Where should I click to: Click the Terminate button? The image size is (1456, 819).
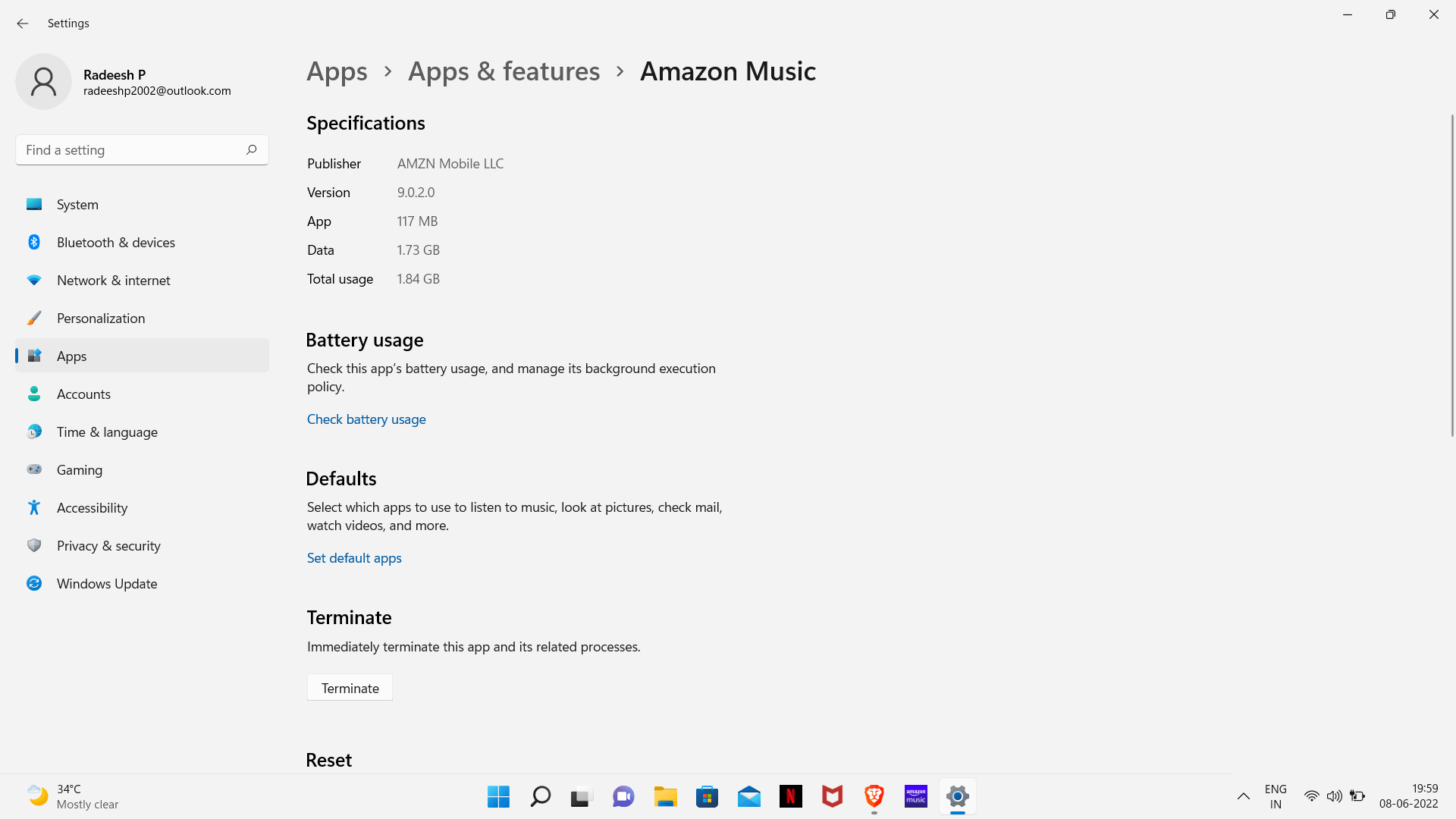pyautogui.click(x=350, y=687)
